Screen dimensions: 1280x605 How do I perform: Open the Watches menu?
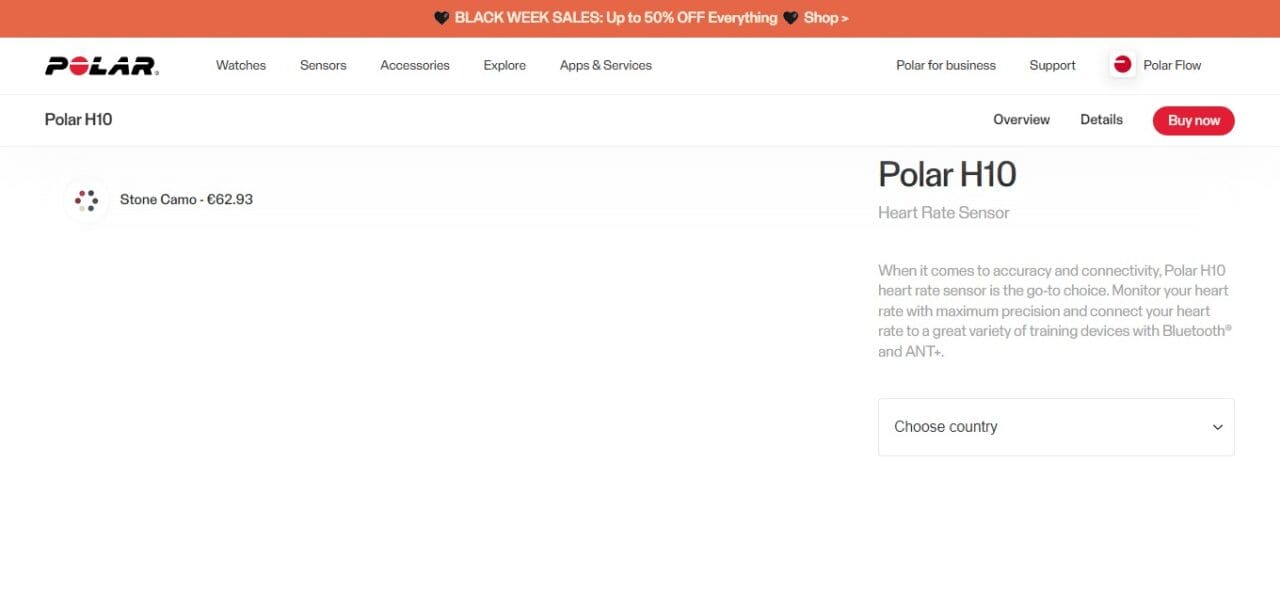(x=241, y=65)
